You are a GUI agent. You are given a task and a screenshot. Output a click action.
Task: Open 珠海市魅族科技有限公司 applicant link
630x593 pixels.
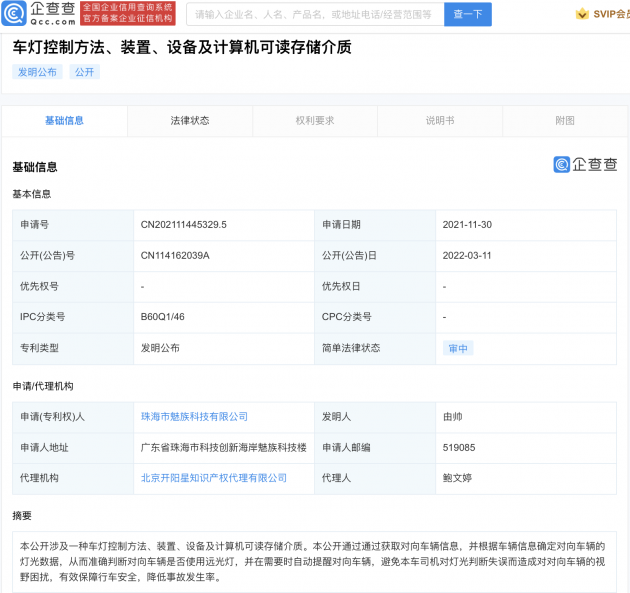coord(194,417)
